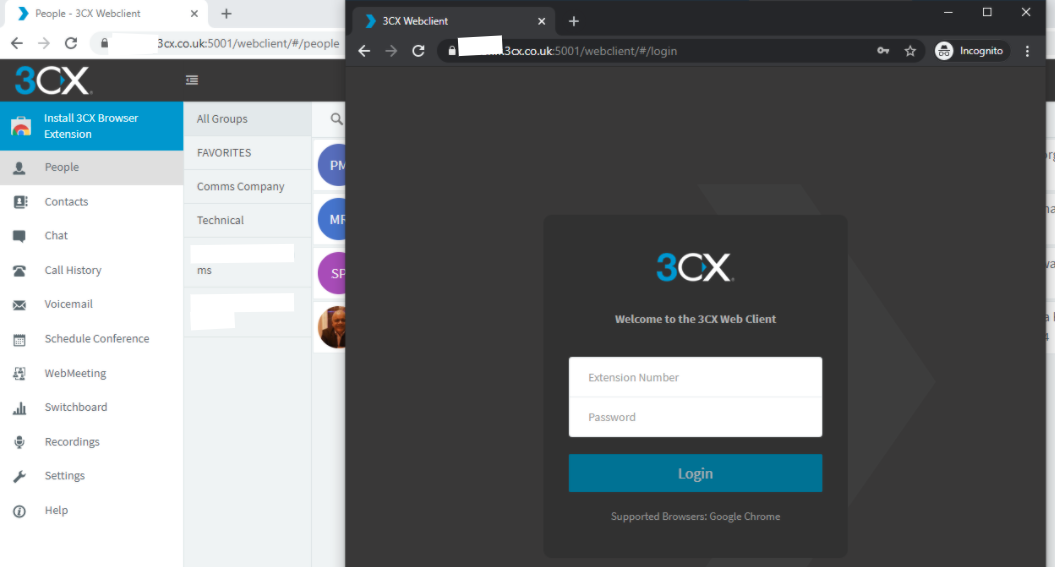The image size is (1055, 567).
Task: Open the SP contact avatar
Action: [x=332, y=273]
